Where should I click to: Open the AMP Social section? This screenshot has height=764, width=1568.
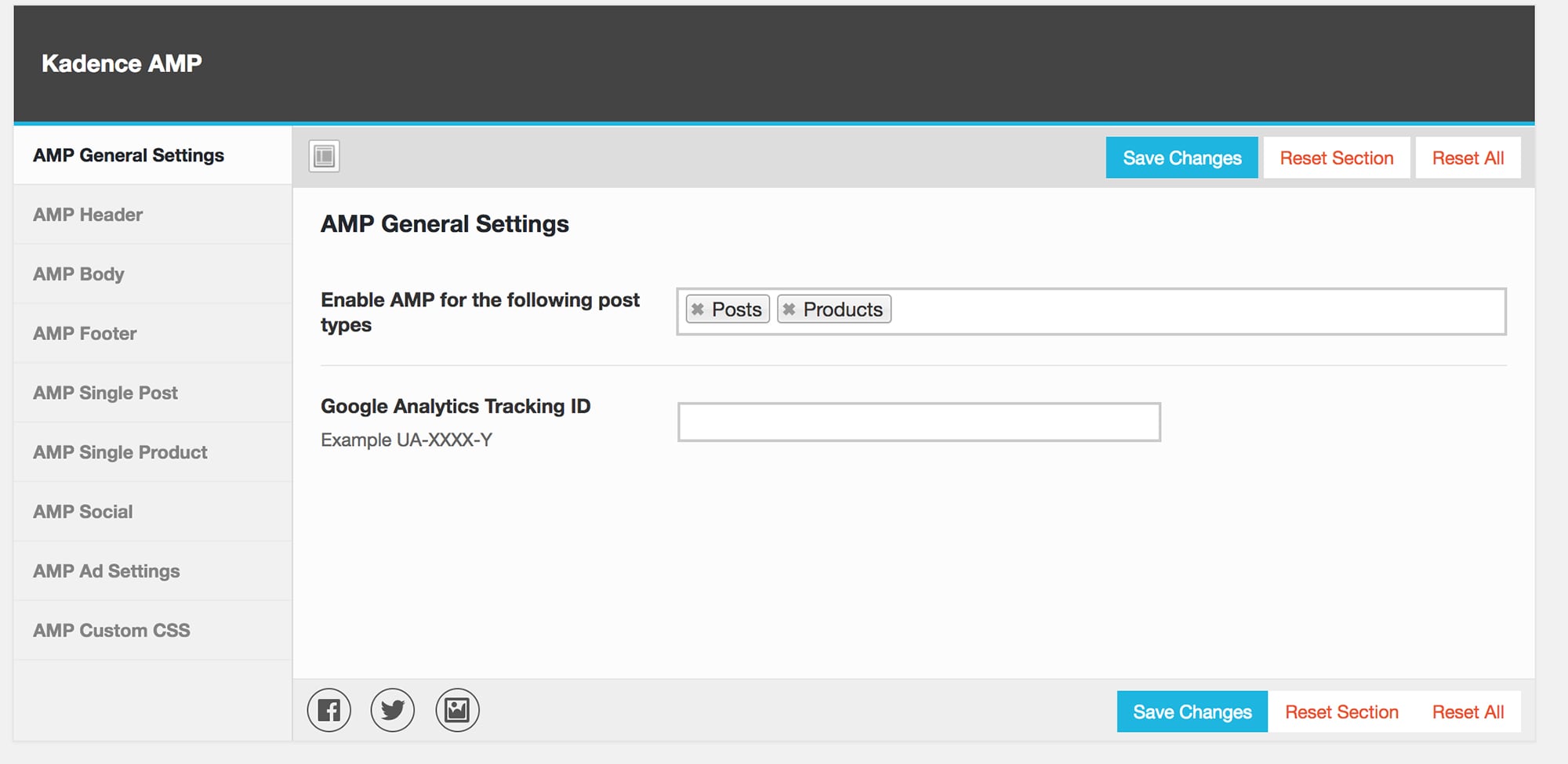pyautogui.click(x=82, y=512)
